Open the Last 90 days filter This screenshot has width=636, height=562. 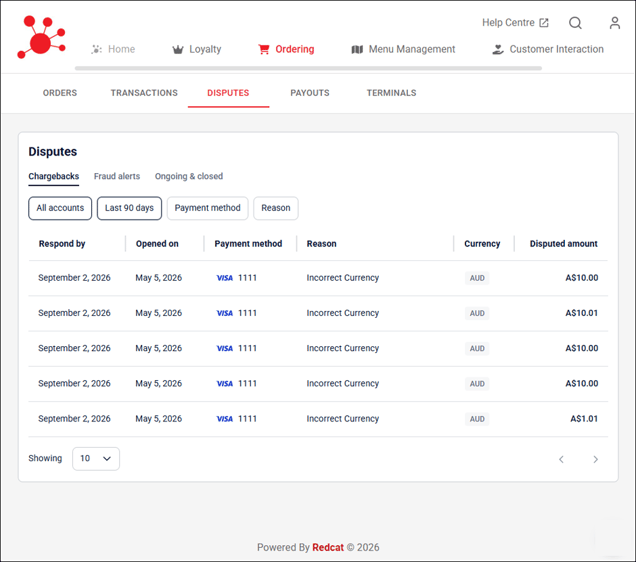click(x=129, y=208)
